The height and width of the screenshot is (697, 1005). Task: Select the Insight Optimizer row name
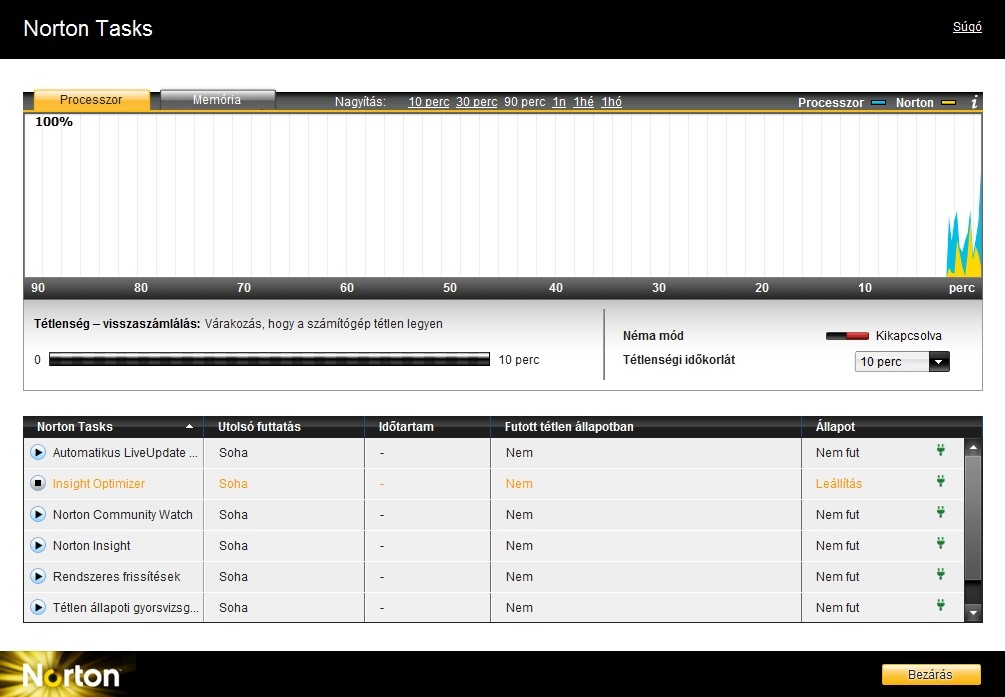pyautogui.click(x=99, y=483)
